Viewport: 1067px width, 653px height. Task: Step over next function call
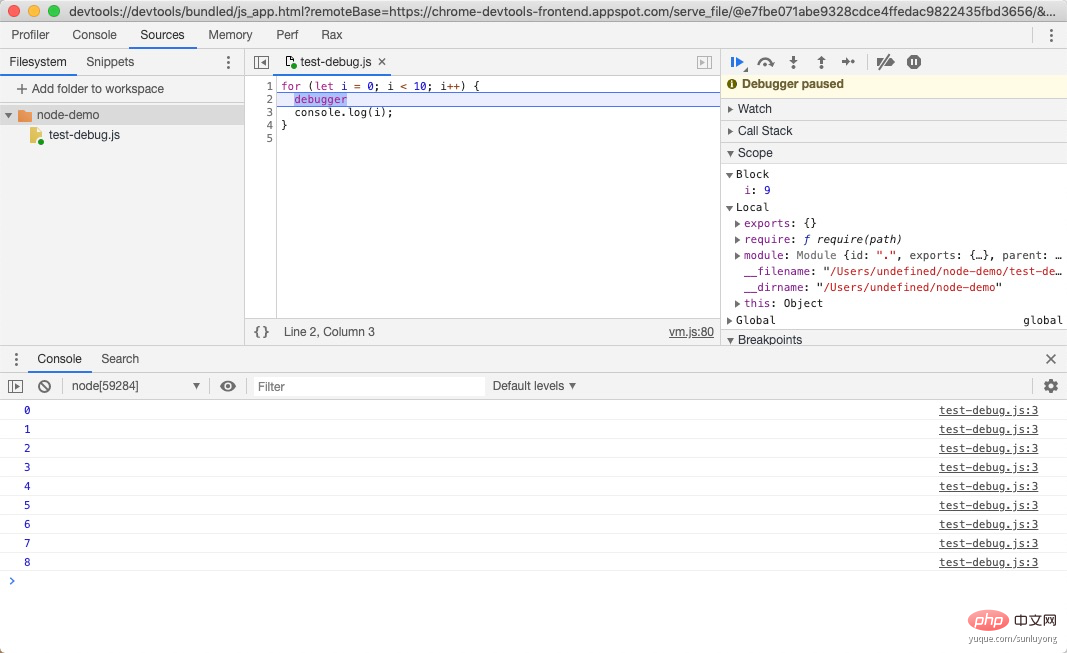[x=766, y=62]
